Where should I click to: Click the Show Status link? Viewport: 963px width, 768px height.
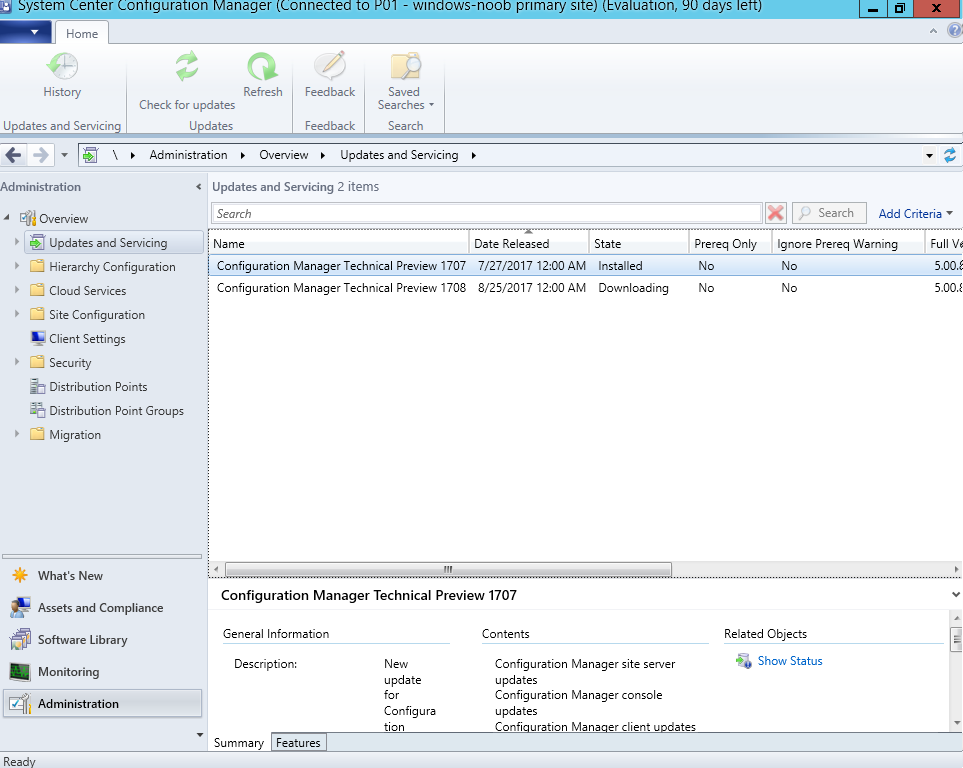point(789,660)
